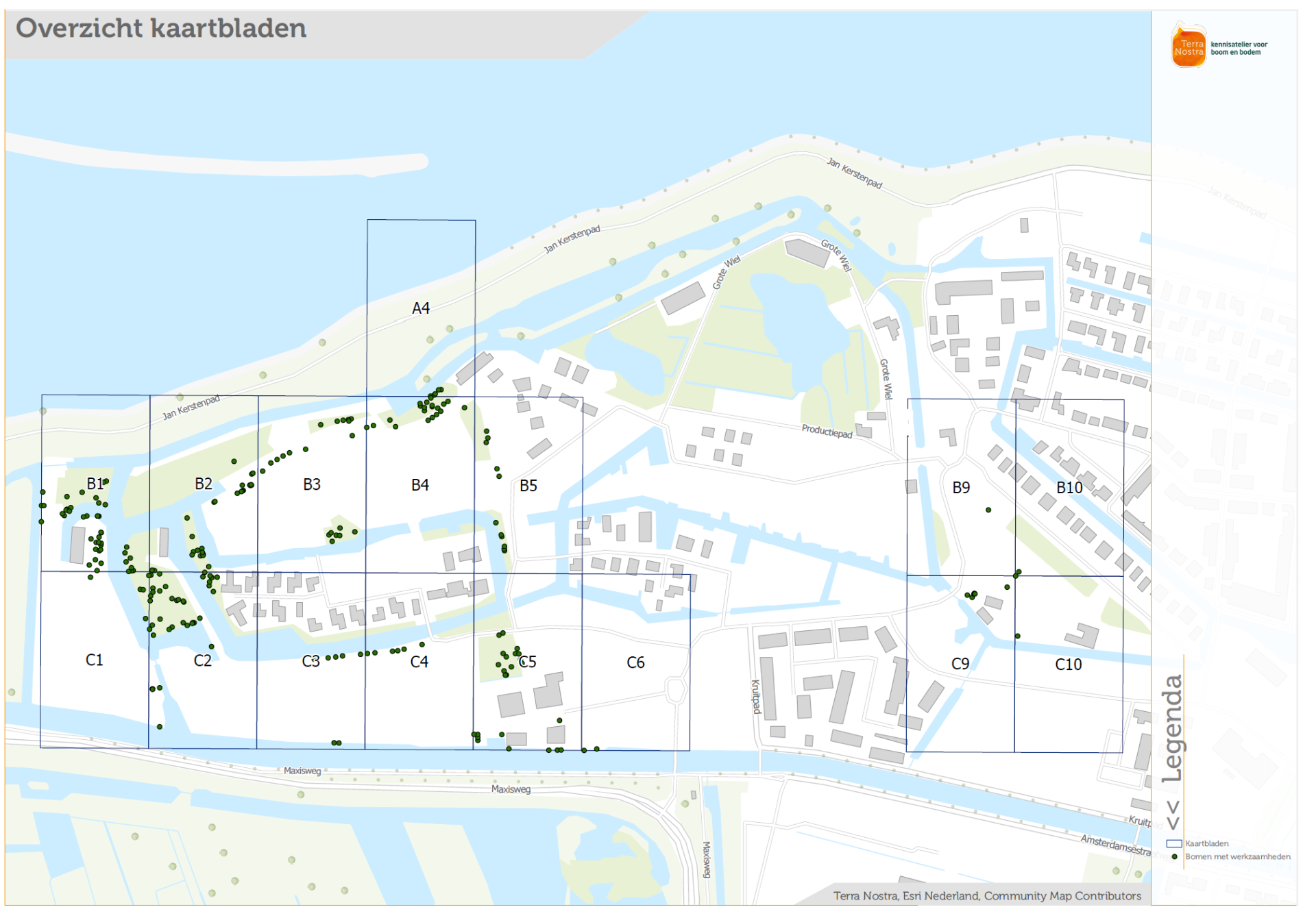This screenshot has height=918, width=1316.
Task: Click the Overzicht kaartbladen title
Action: click(161, 29)
